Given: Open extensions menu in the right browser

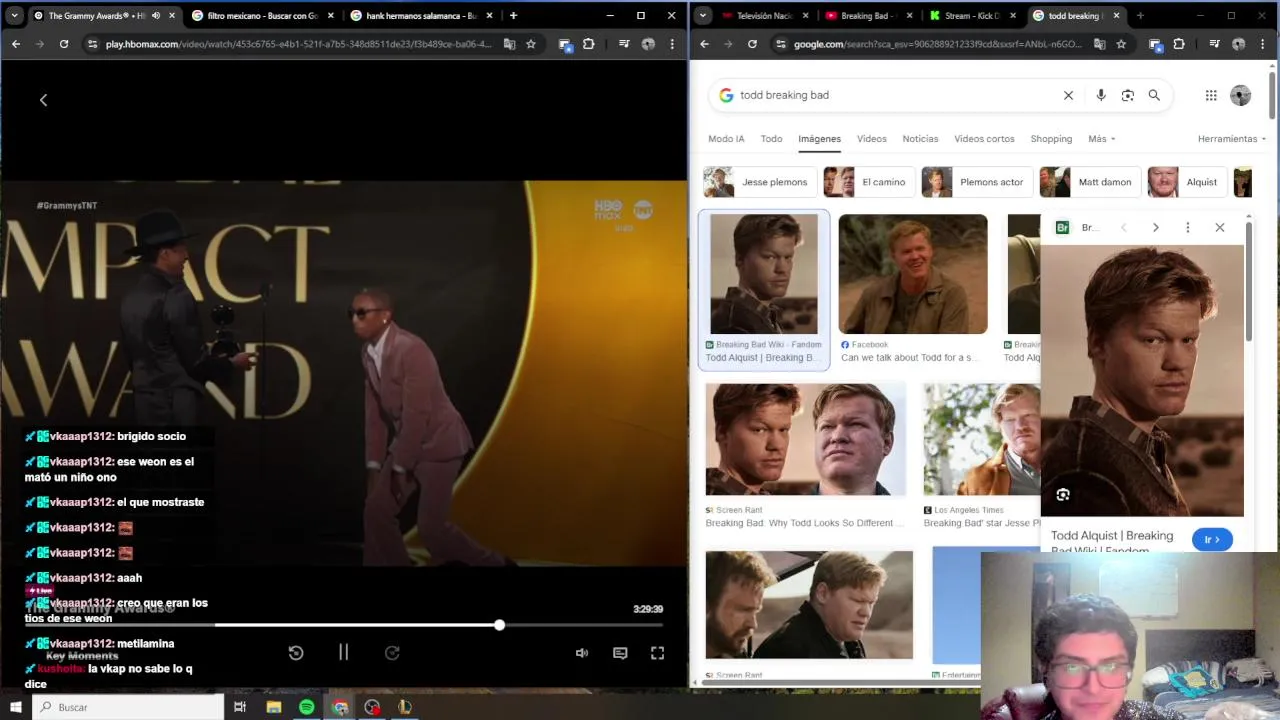Looking at the screenshot, I should [x=1179, y=44].
